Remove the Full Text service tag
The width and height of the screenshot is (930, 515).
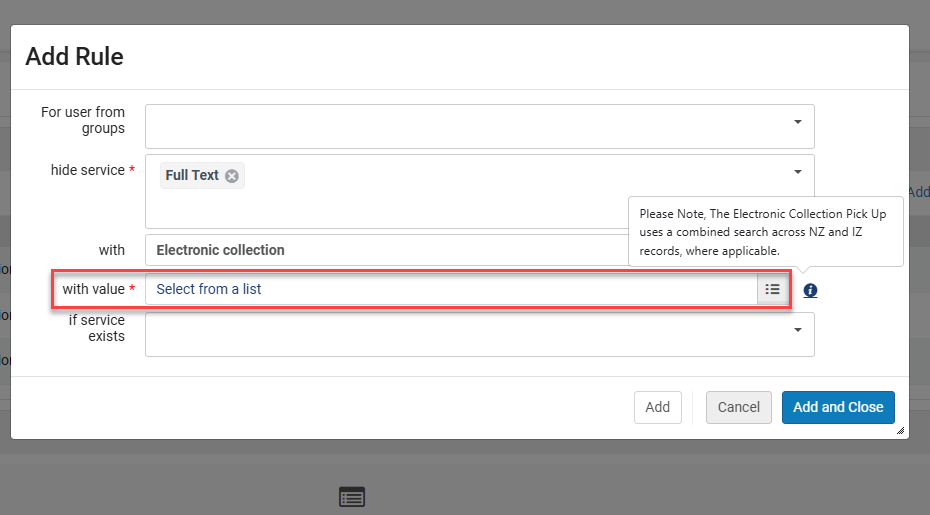coord(232,176)
